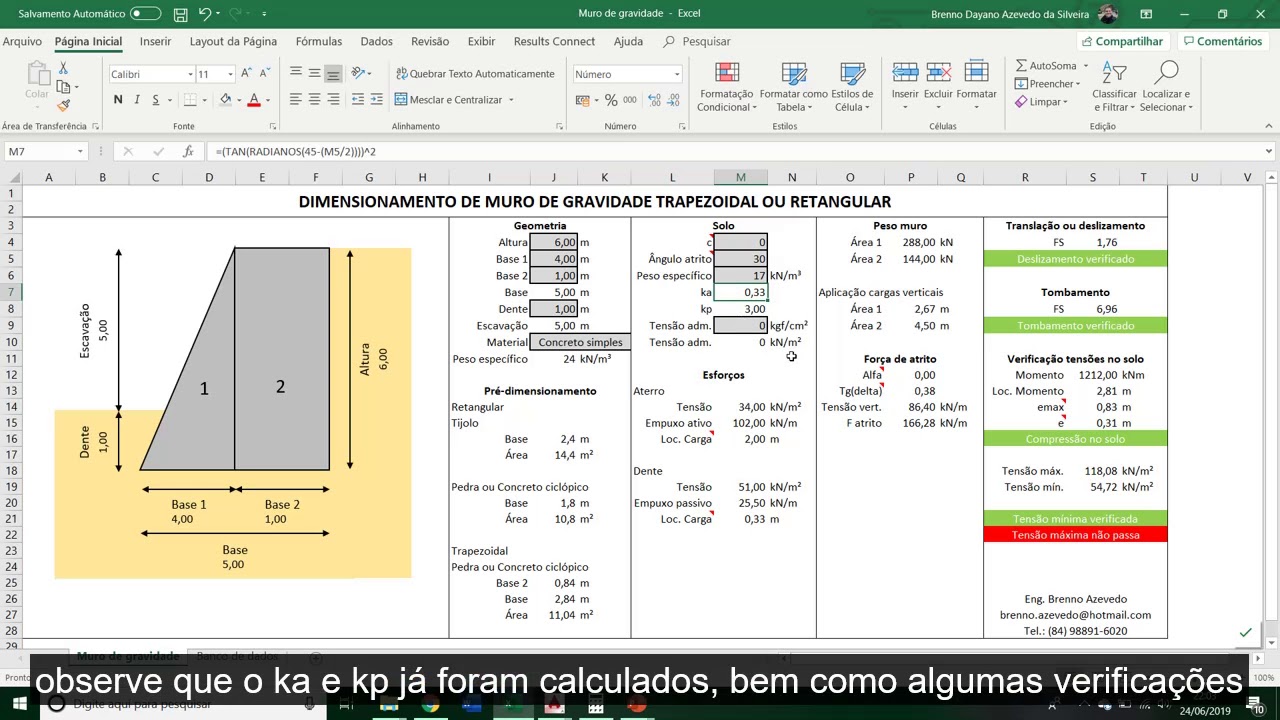Expand the AutoSoma dropdown arrow
1280x720 pixels.
[1085, 66]
